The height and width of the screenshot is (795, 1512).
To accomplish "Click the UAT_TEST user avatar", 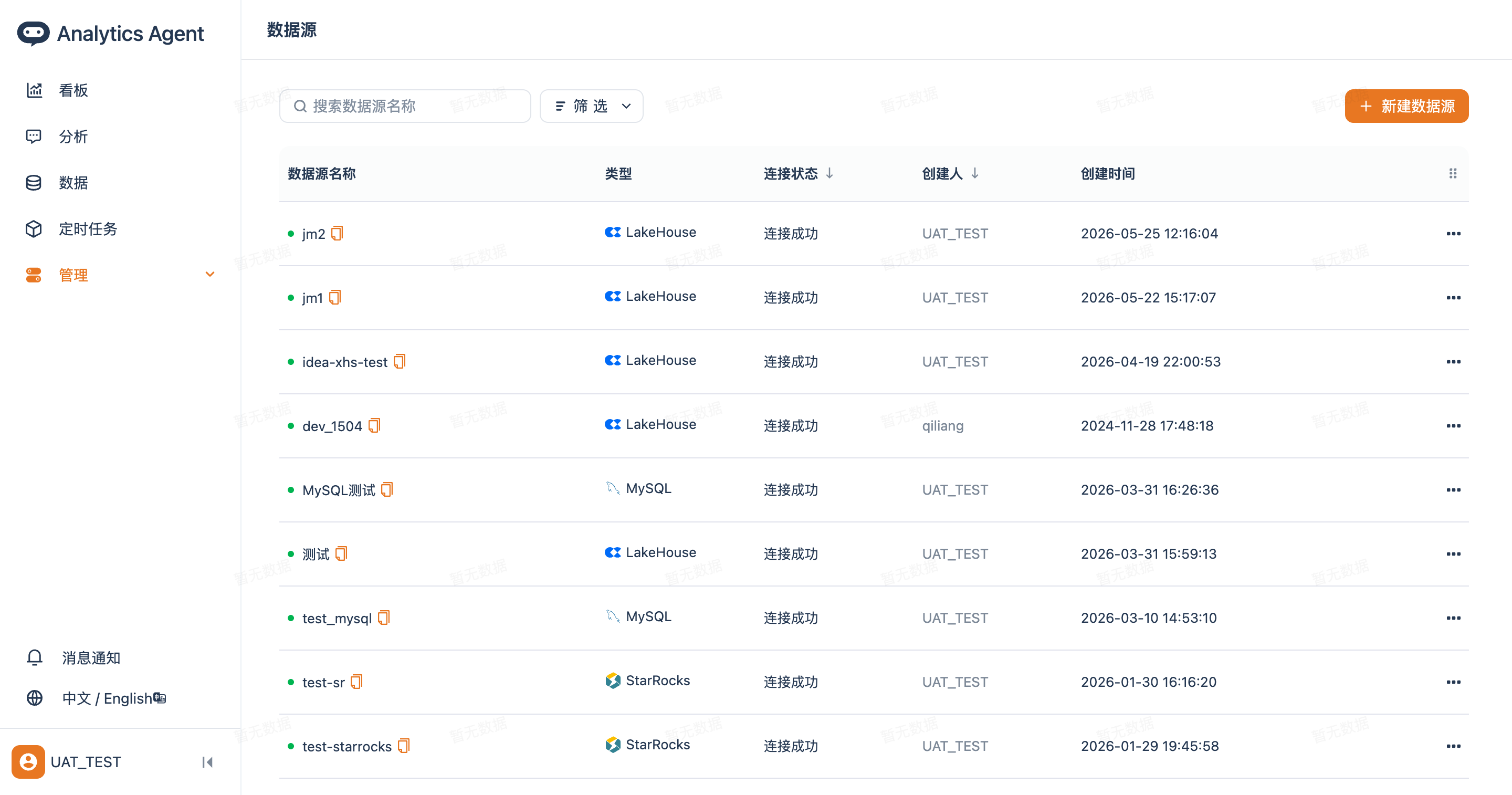I will [x=28, y=761].
